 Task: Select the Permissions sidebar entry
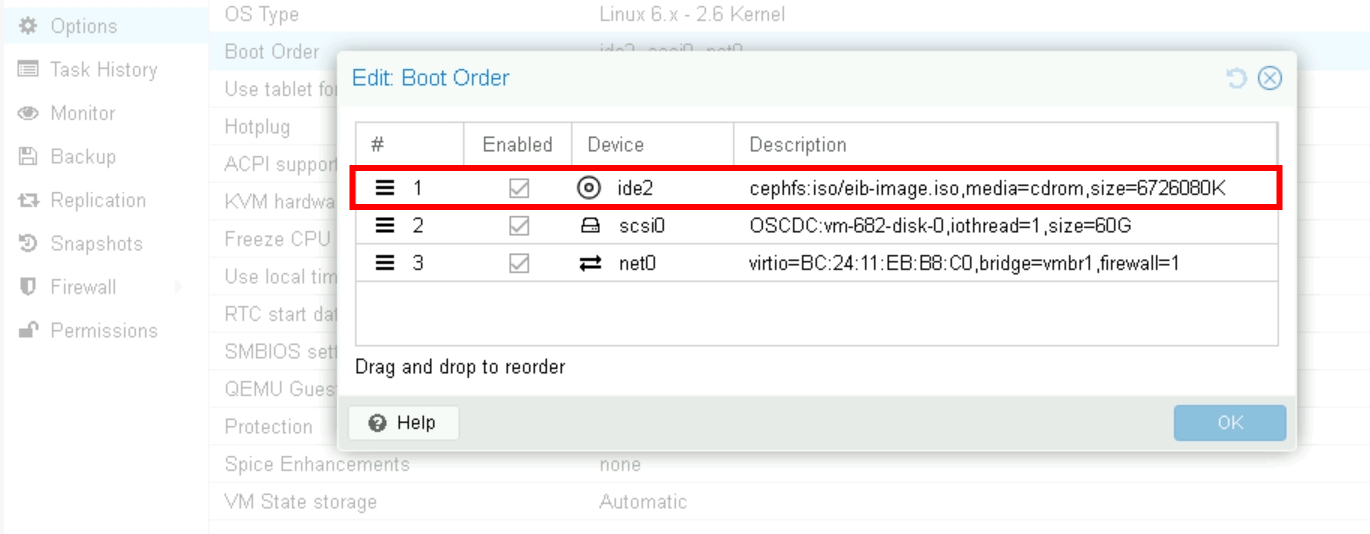[103, 331]
